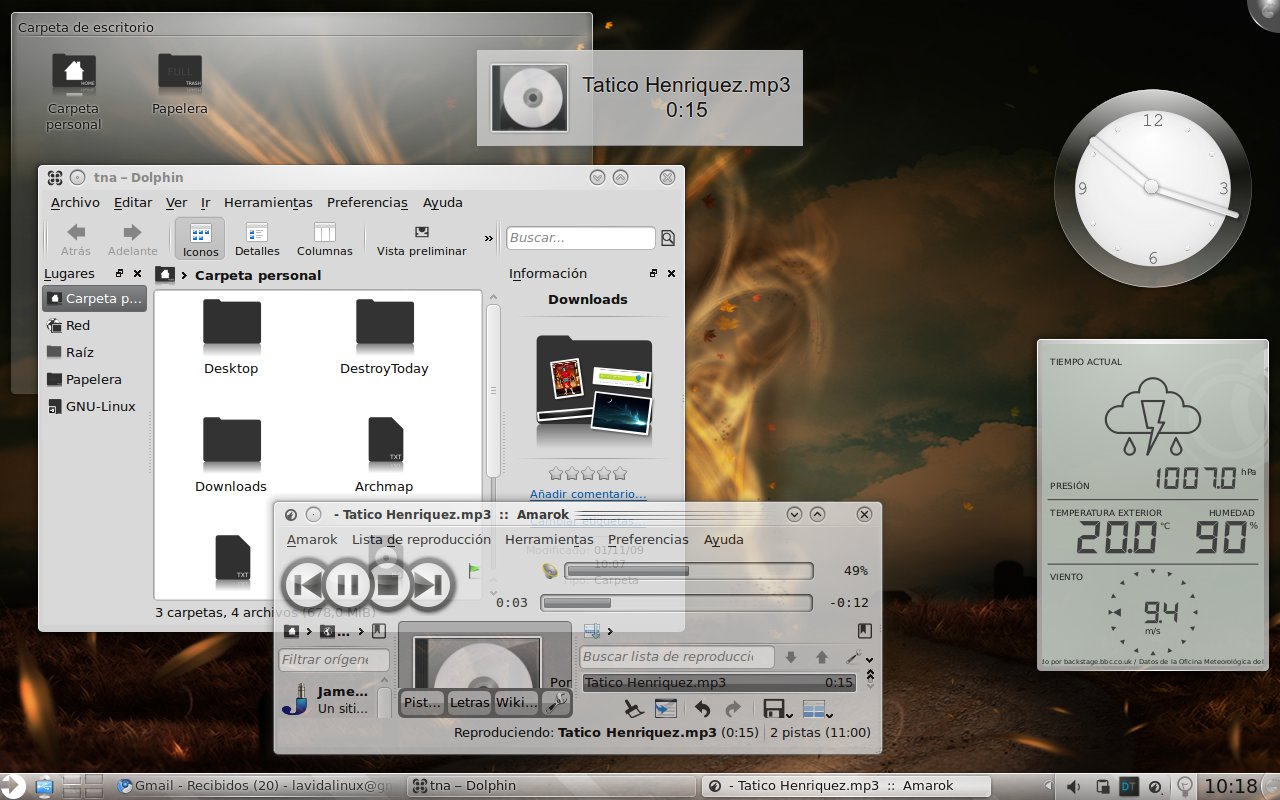Jump to previous playlist search result arrow
Viewport: 1280px width, 800px height.
click(822, 657)
